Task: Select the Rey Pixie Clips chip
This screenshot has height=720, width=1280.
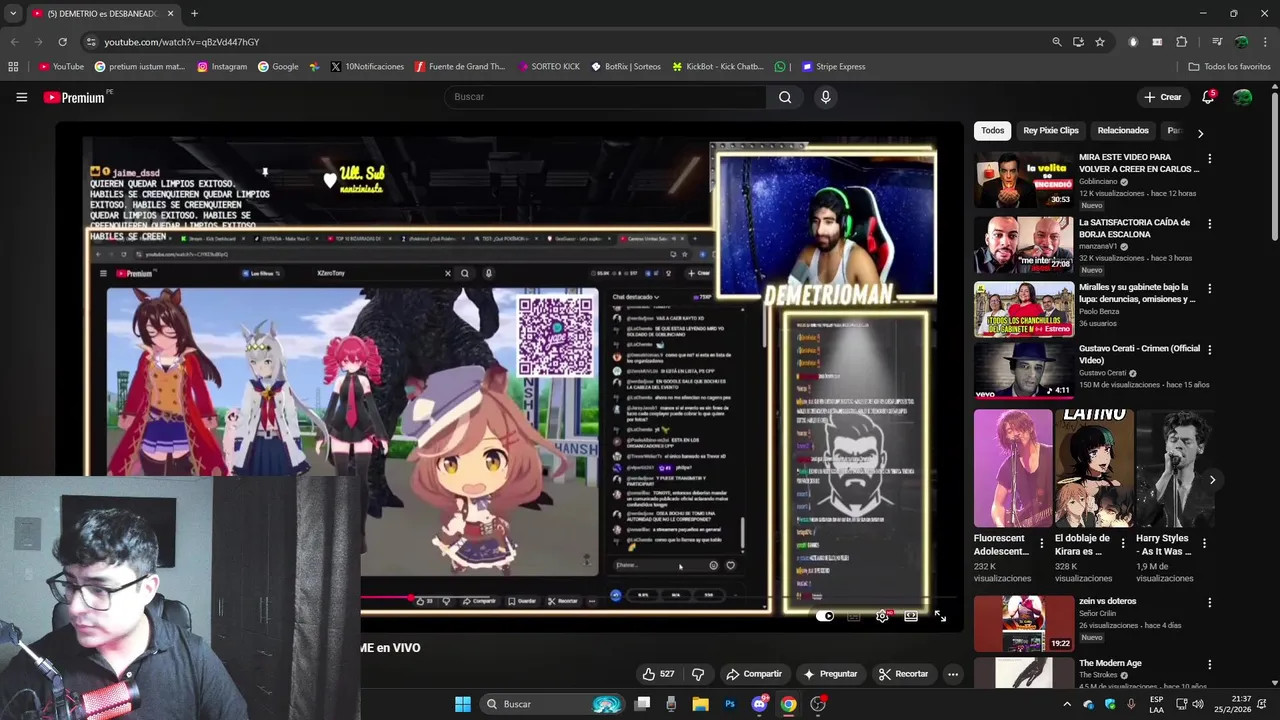Action: pos(1051,131)
